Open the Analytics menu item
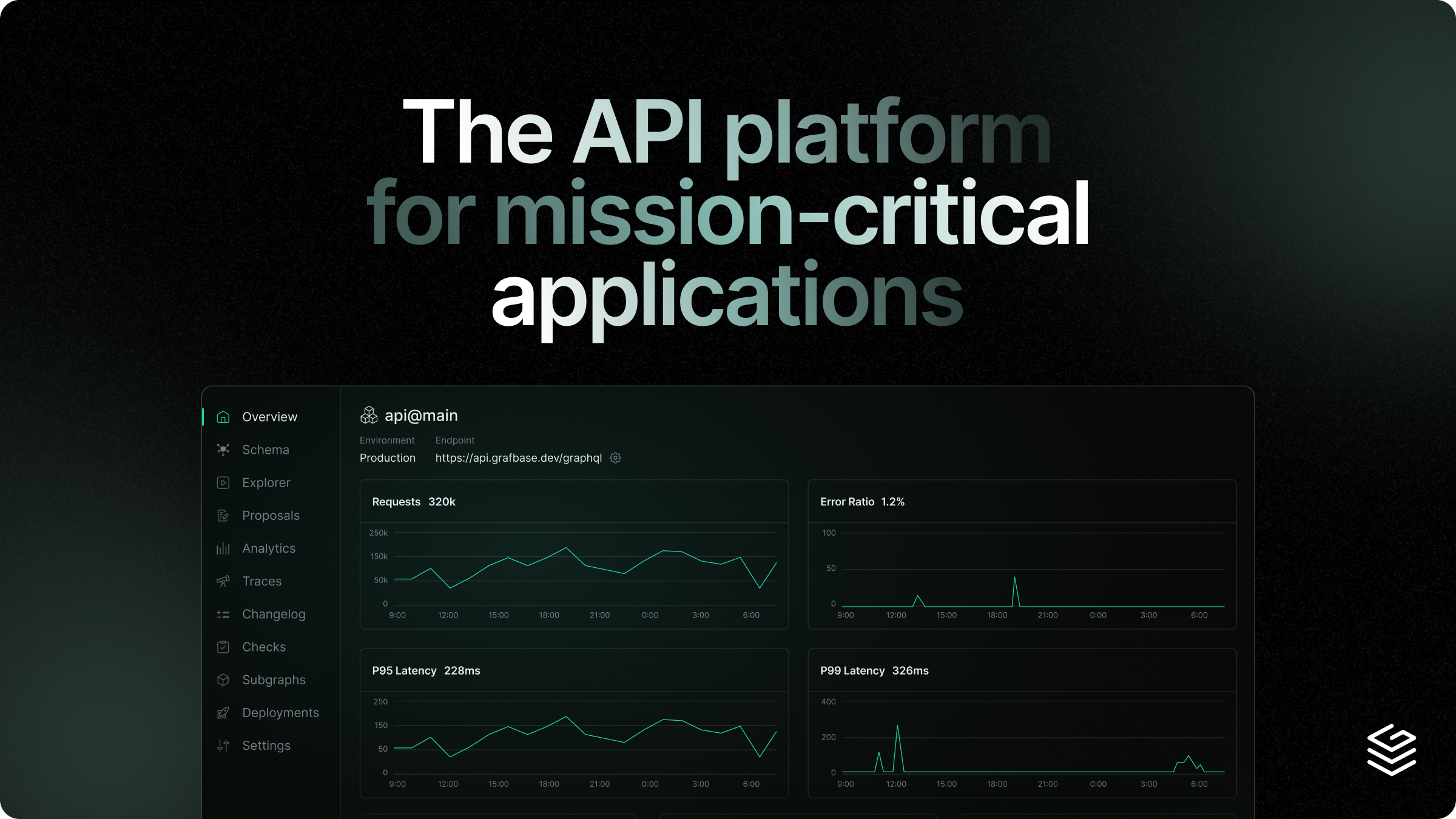 (x=269, y=548)
